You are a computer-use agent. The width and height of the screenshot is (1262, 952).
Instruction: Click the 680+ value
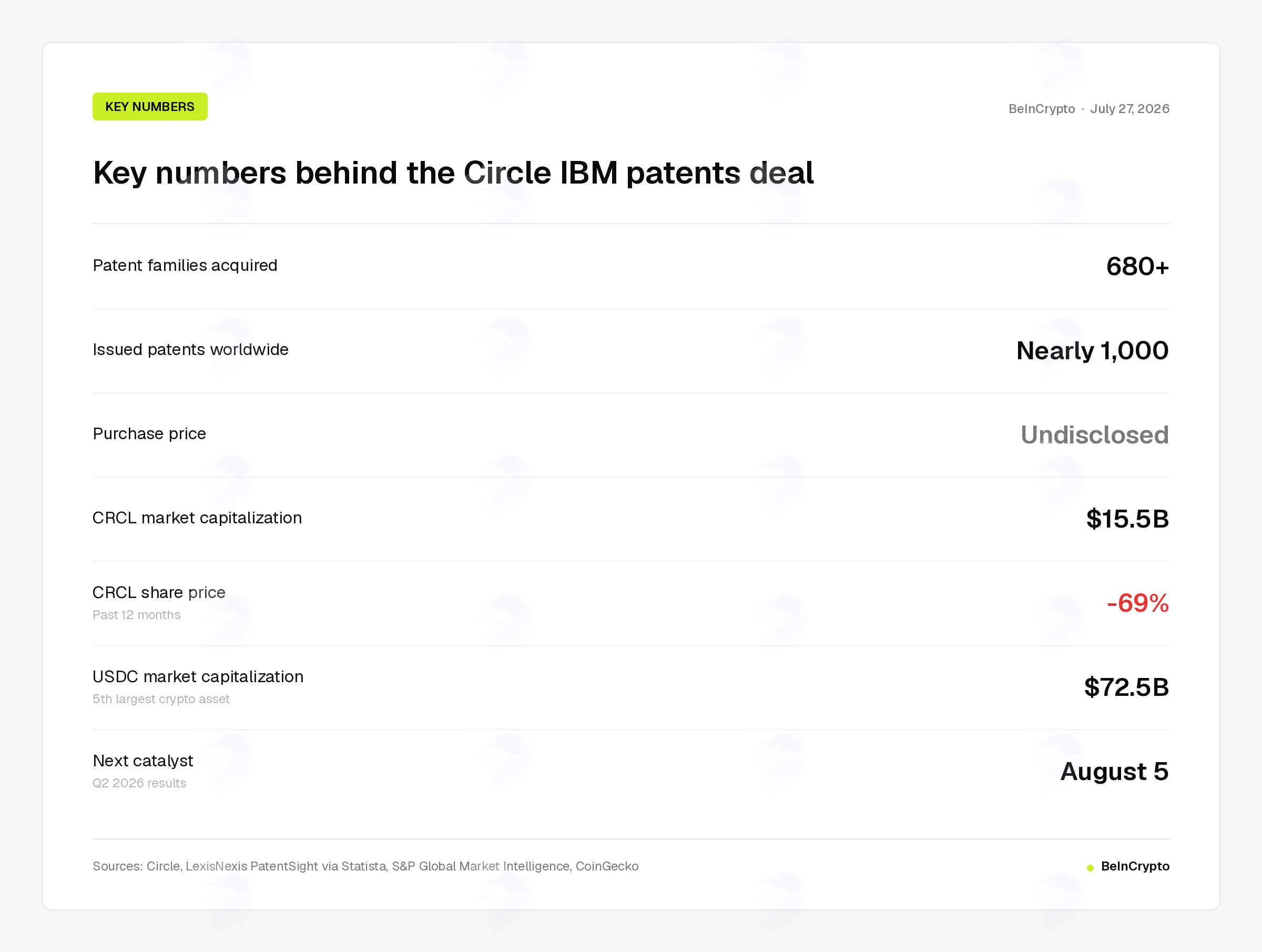point(1137,267)
